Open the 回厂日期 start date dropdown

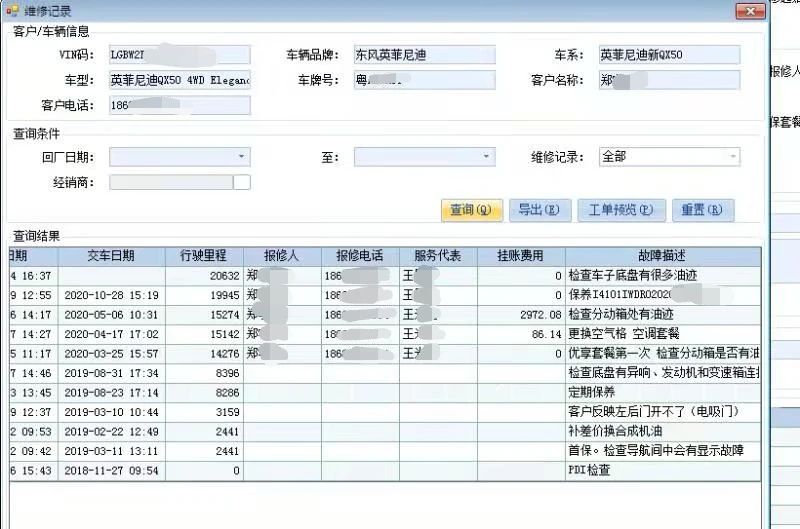pyautogui.click(x=241, y=156)
